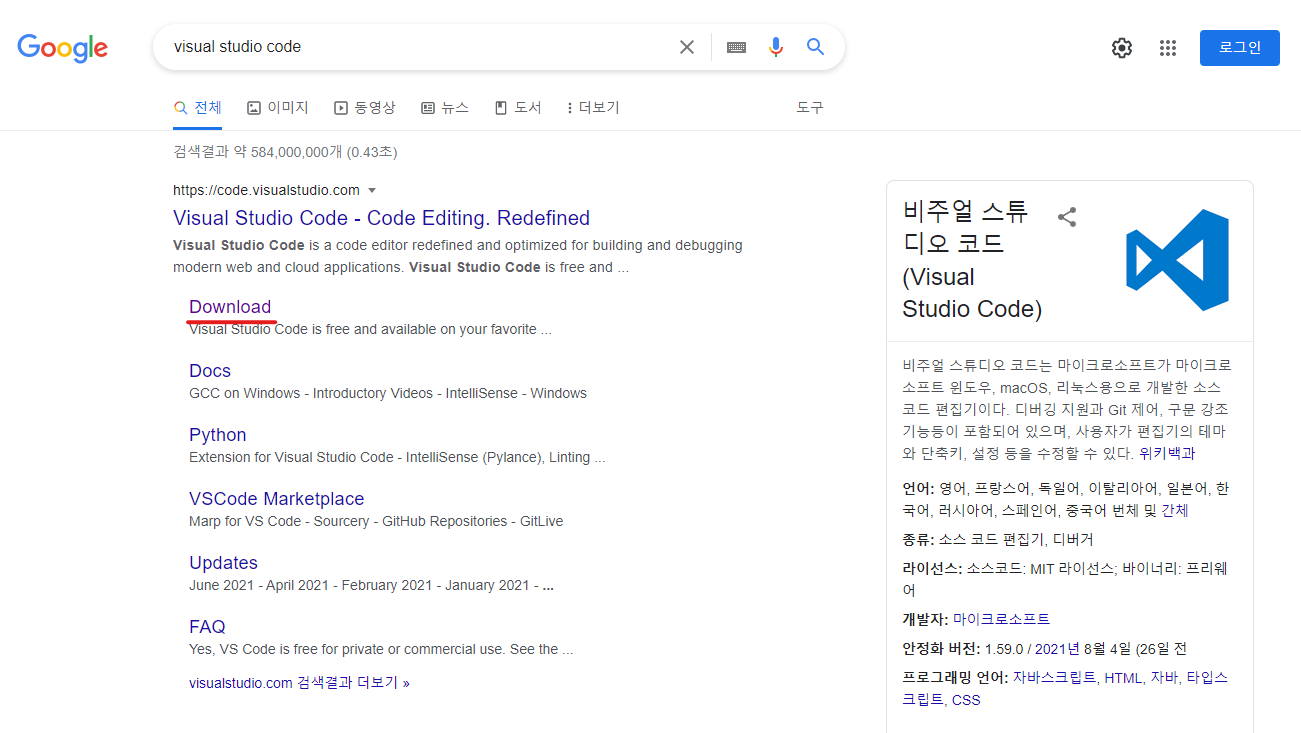
Task: Share the Visual Studio Code knowledge panel
Action: [1067, 217]
